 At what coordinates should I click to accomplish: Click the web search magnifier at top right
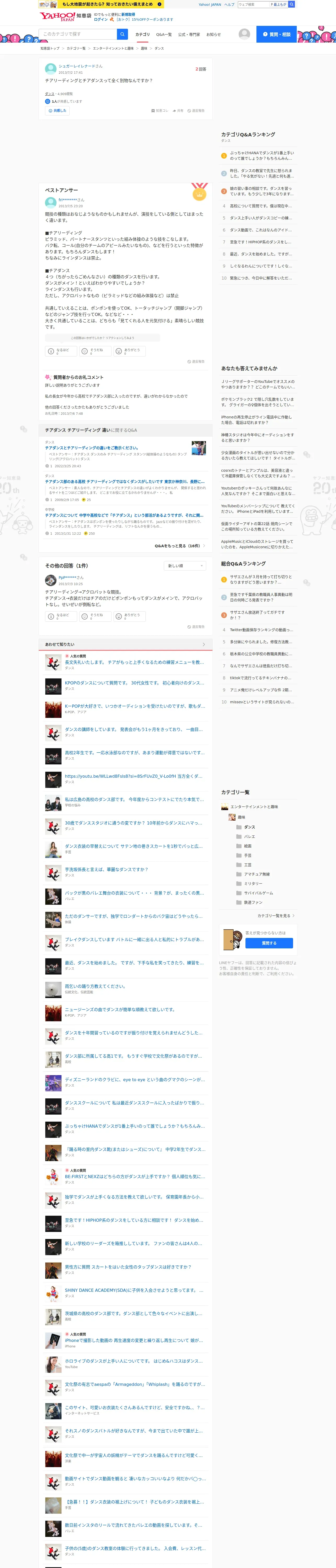pyautogui.click(x=291, y=4)
